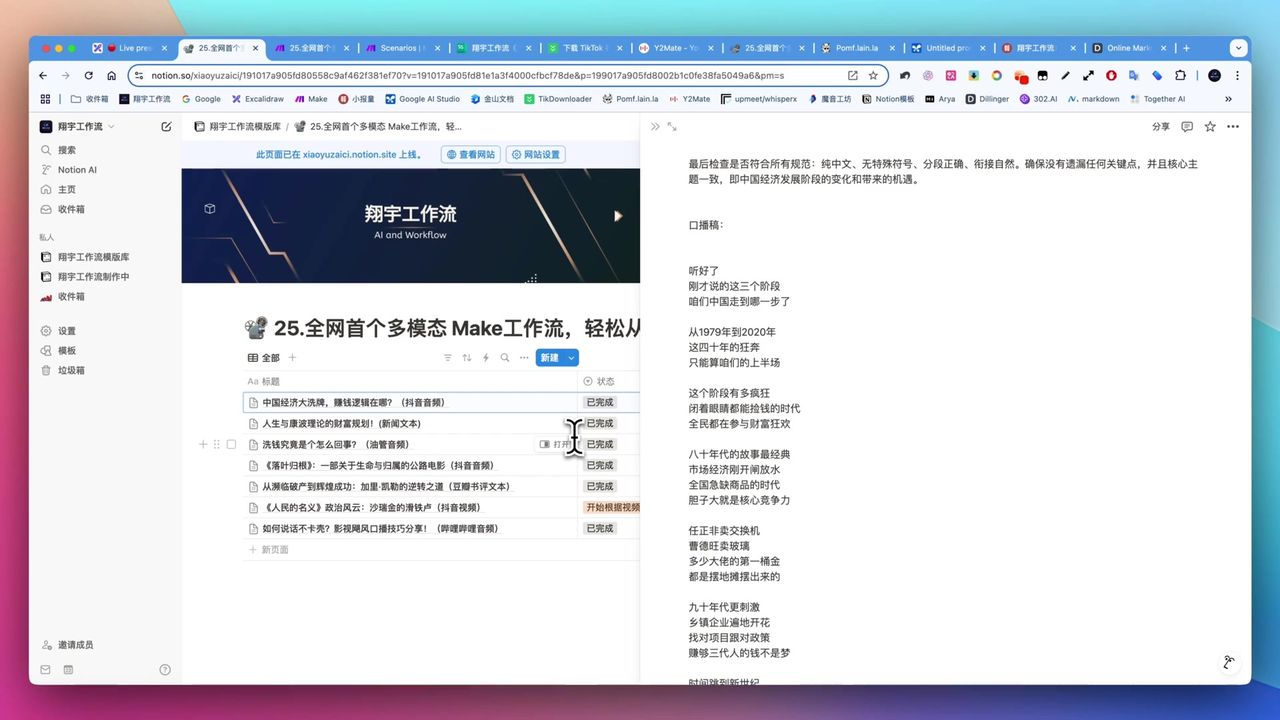Select the filter icon above the database table
The height and width of the screenshot is (720, 1280).
click(448, 357)
